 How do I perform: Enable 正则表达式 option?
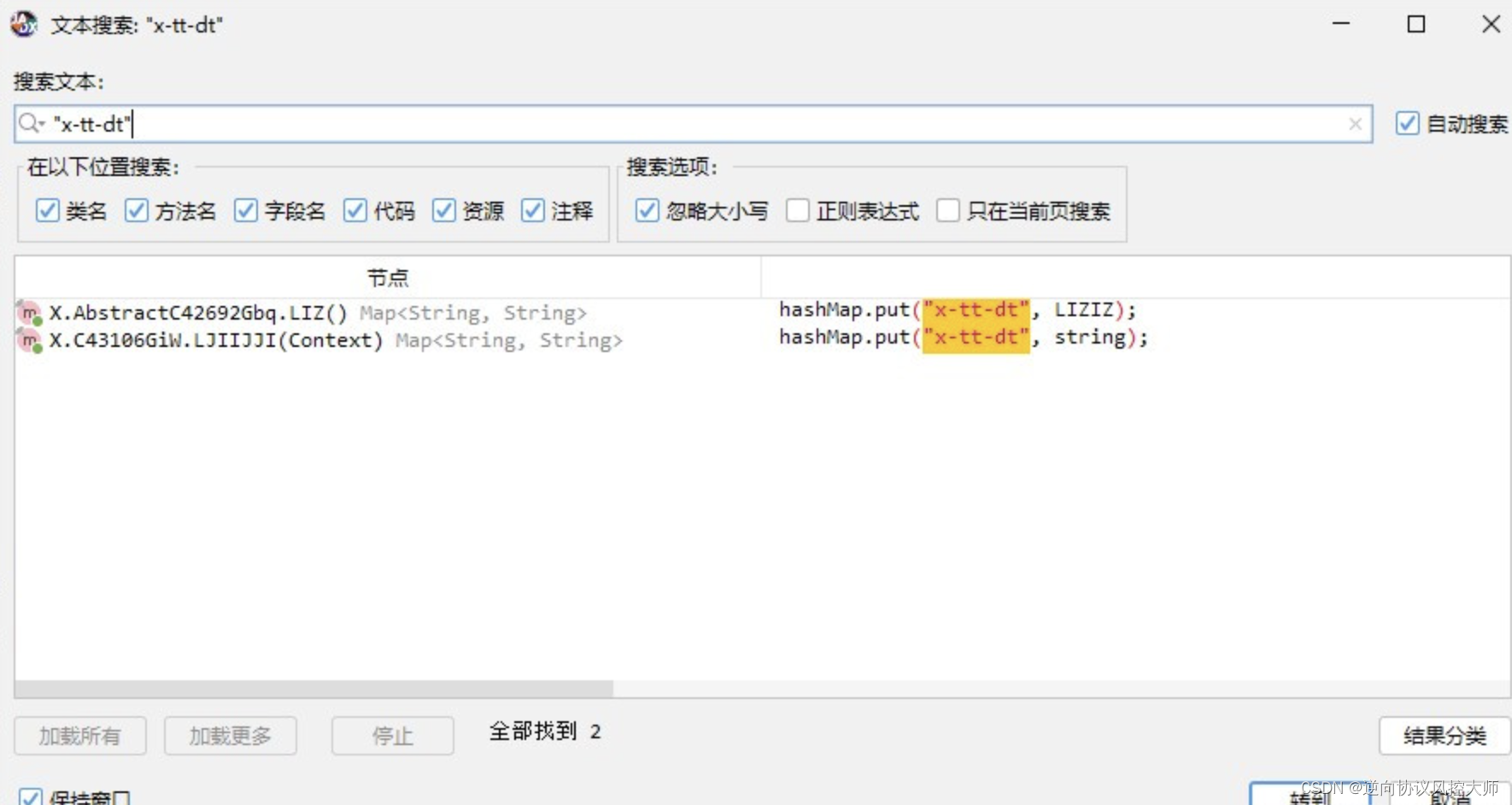(797, 210)
